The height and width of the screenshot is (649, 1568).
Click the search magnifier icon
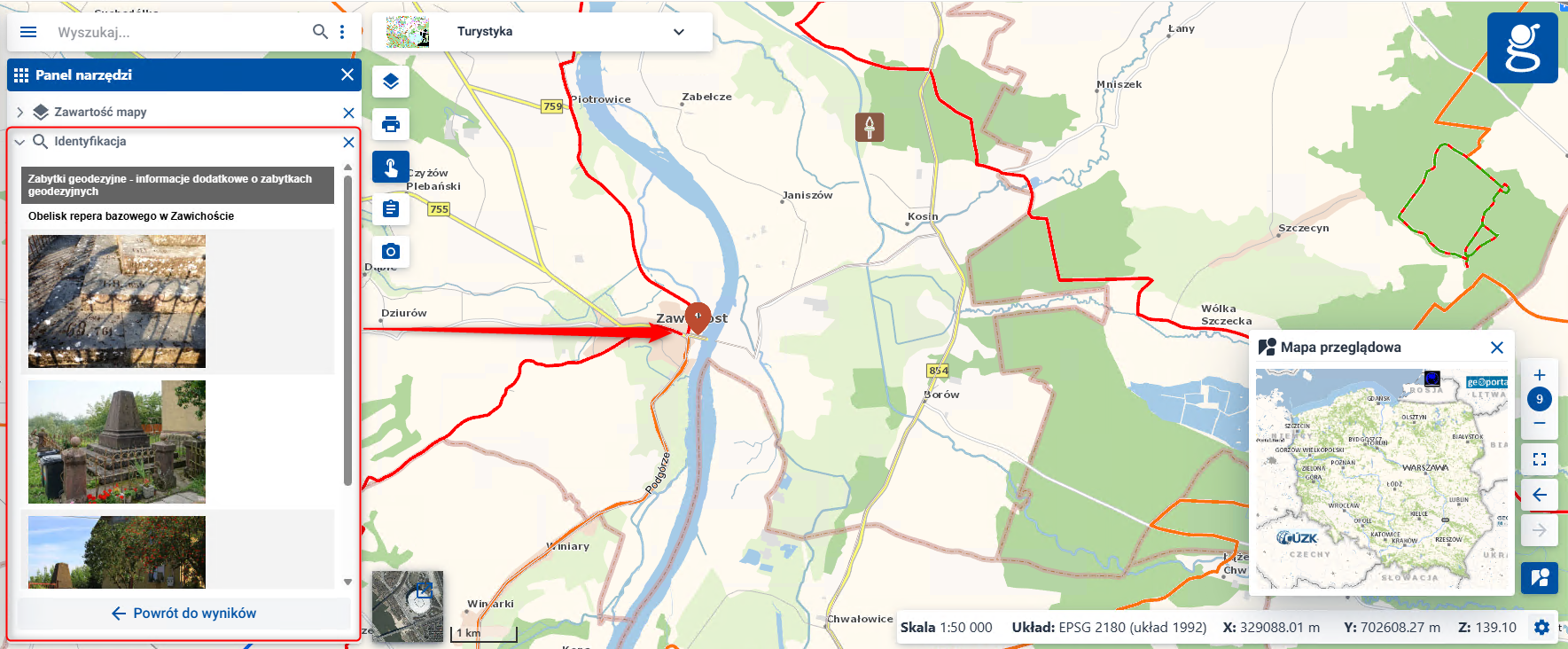point(320,32)
